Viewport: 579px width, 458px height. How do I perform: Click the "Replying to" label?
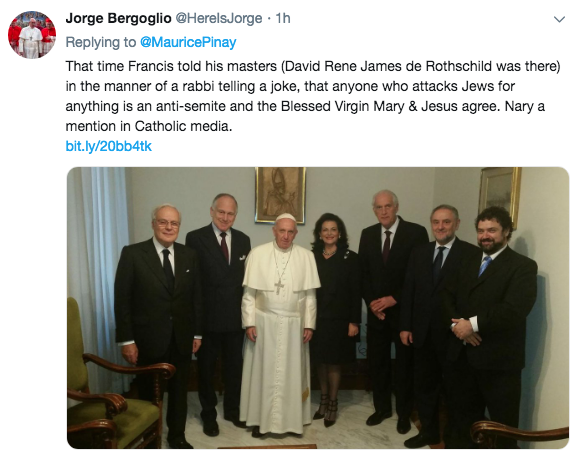(101, 42)
